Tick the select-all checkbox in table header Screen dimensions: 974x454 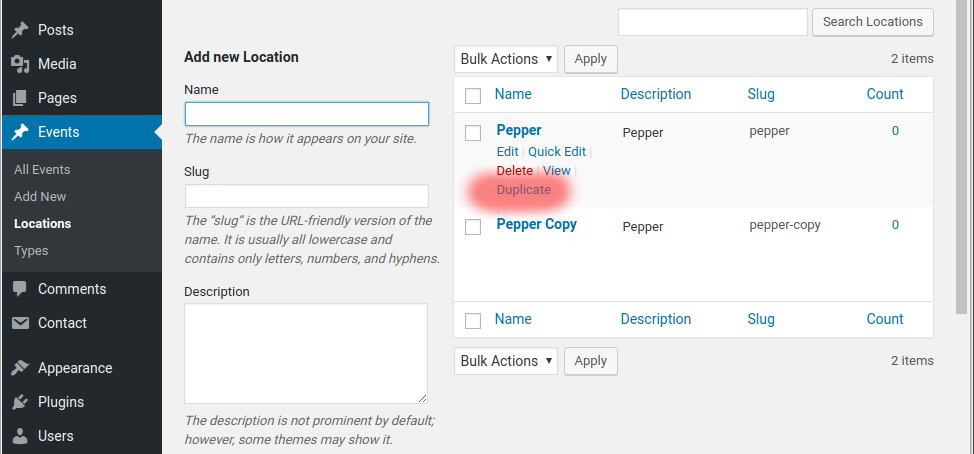[x=473, y=96]
